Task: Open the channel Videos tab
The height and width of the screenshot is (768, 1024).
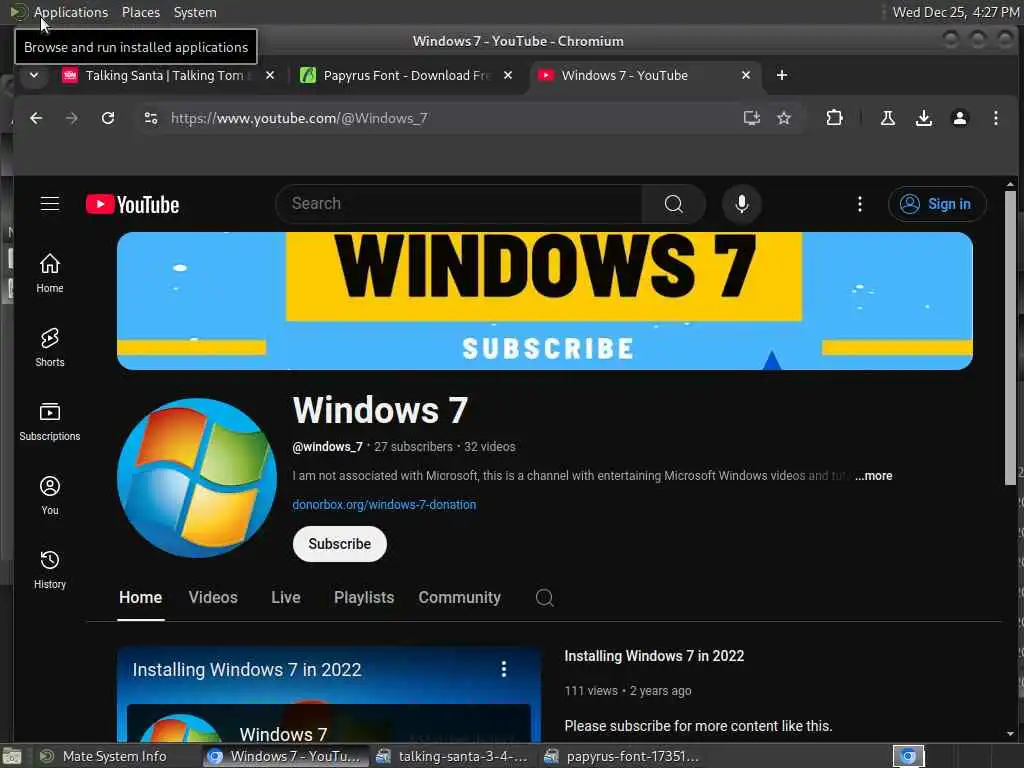Action: coord(213,597)
